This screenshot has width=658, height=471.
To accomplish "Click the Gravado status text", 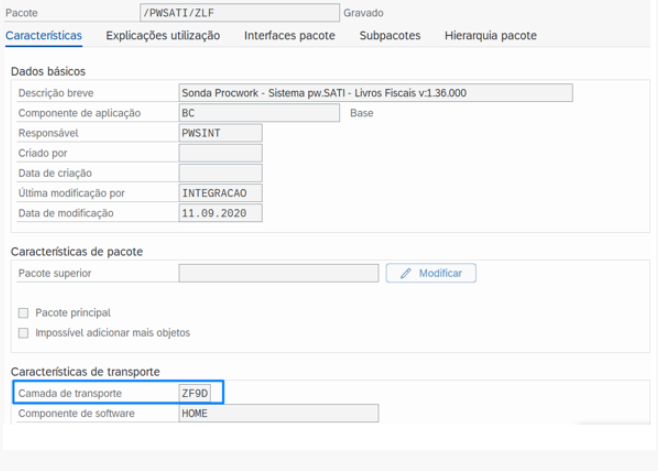I will 363,13.
